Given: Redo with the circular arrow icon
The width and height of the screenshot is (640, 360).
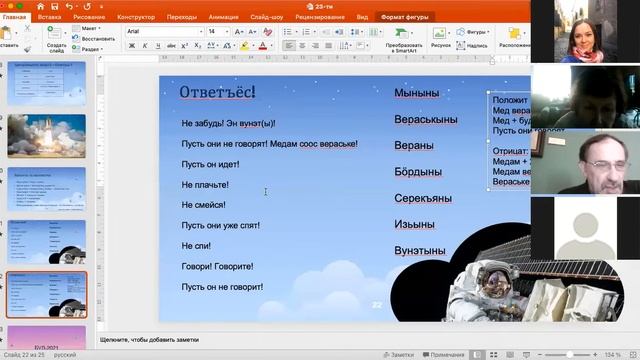Looking at the screenshot, I should coord(87,7).
